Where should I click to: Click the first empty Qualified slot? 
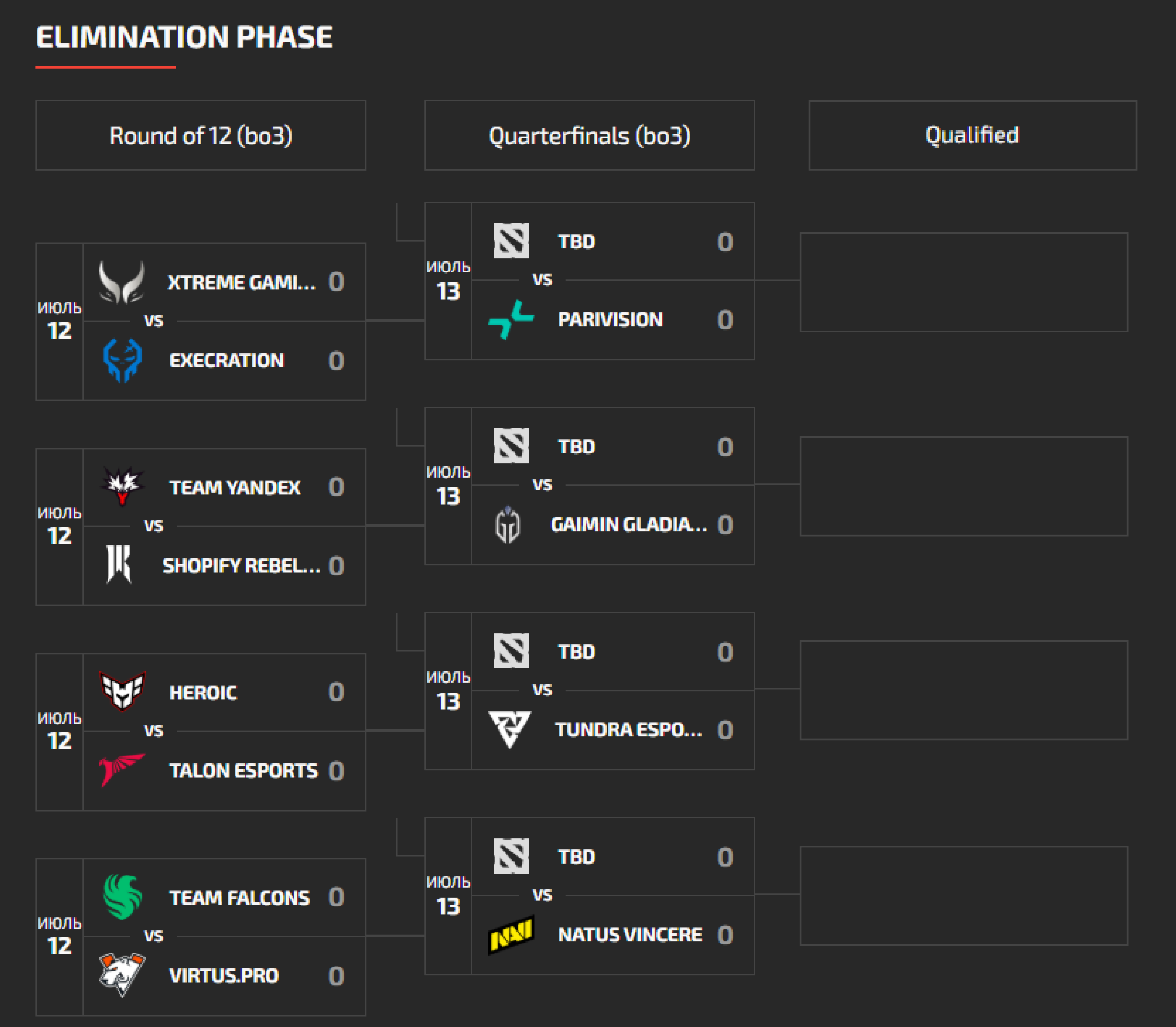click(964, 282)
